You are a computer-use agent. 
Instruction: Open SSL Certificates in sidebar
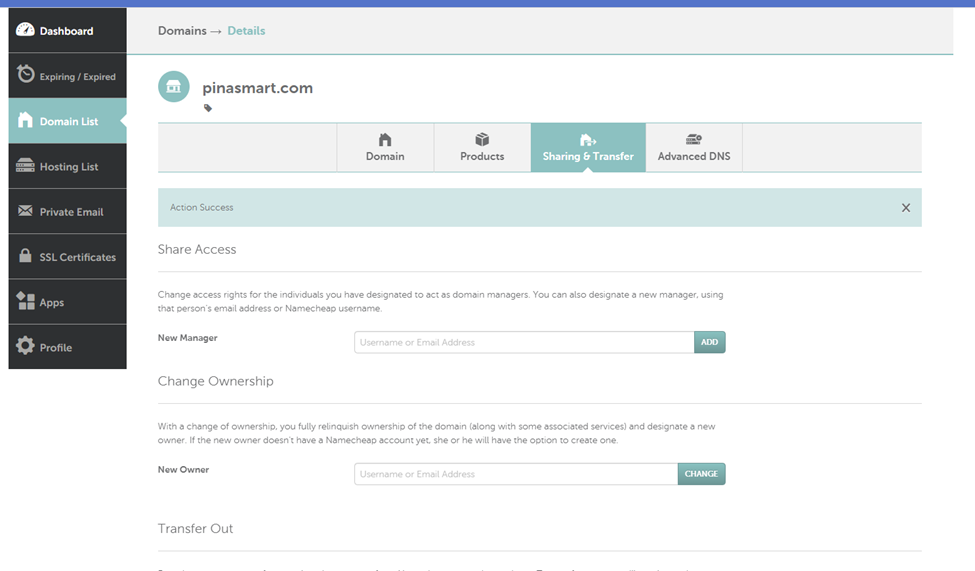click(67, 257)
